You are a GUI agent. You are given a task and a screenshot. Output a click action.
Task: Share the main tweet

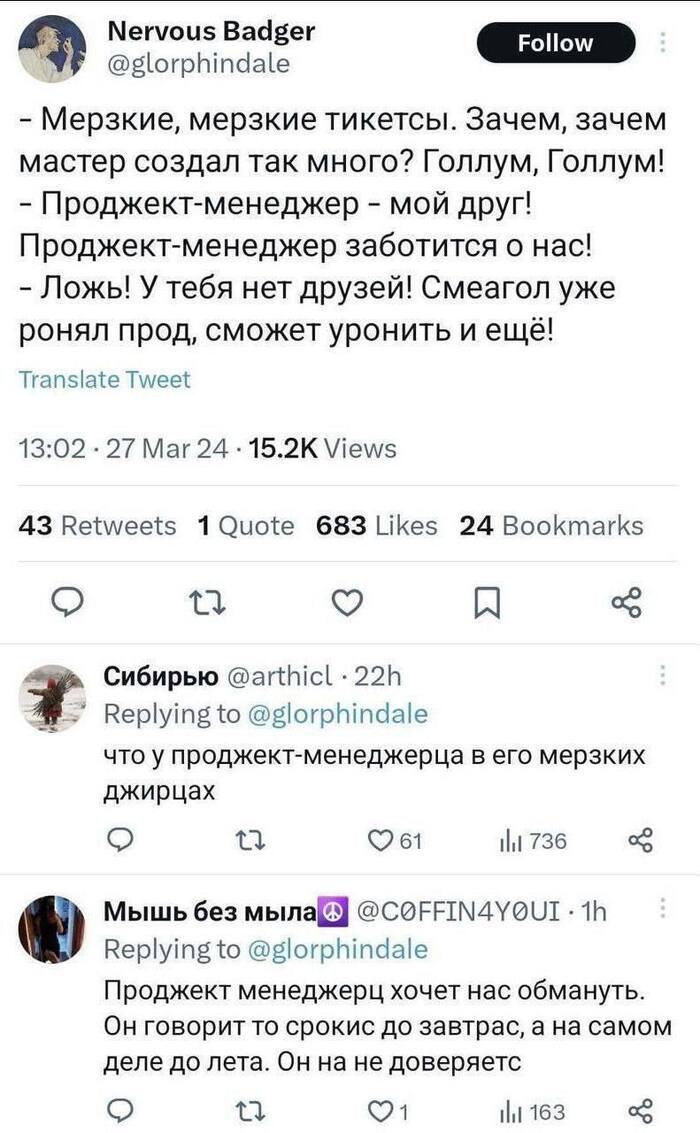tap(626, 603)
